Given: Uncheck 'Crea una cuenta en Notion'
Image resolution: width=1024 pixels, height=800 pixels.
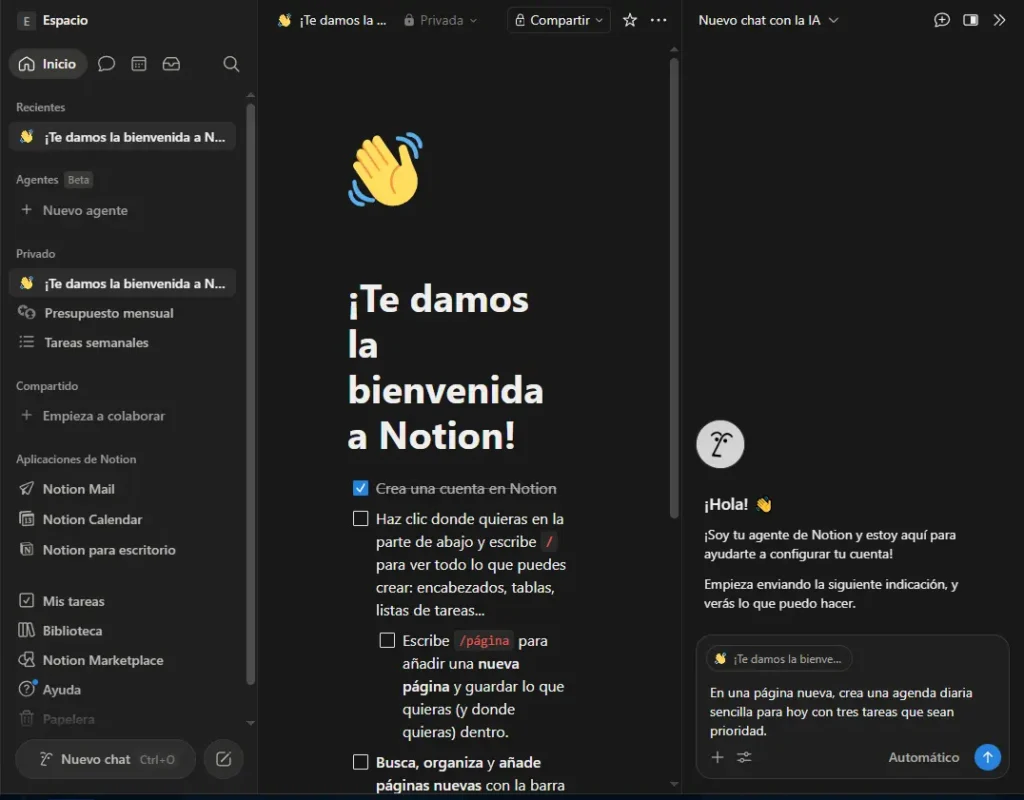Looking at the screenshot, I should [x=360, y=488].
